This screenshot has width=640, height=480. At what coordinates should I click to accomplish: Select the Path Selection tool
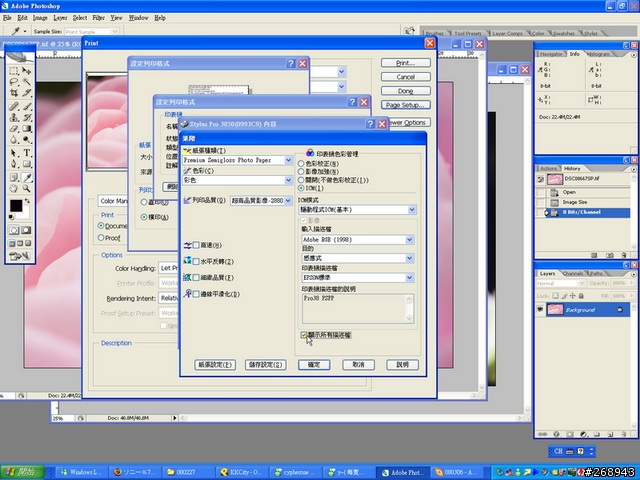[x=13, y=153]
